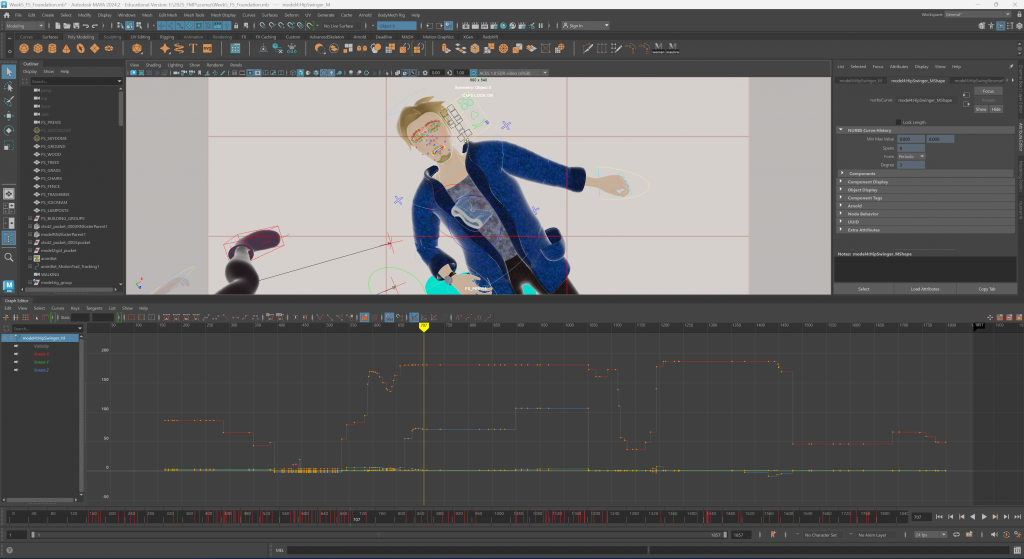1024x559 pixels.
Task: Select the polygon cone shelf icon
Action: tap(68, 47)
